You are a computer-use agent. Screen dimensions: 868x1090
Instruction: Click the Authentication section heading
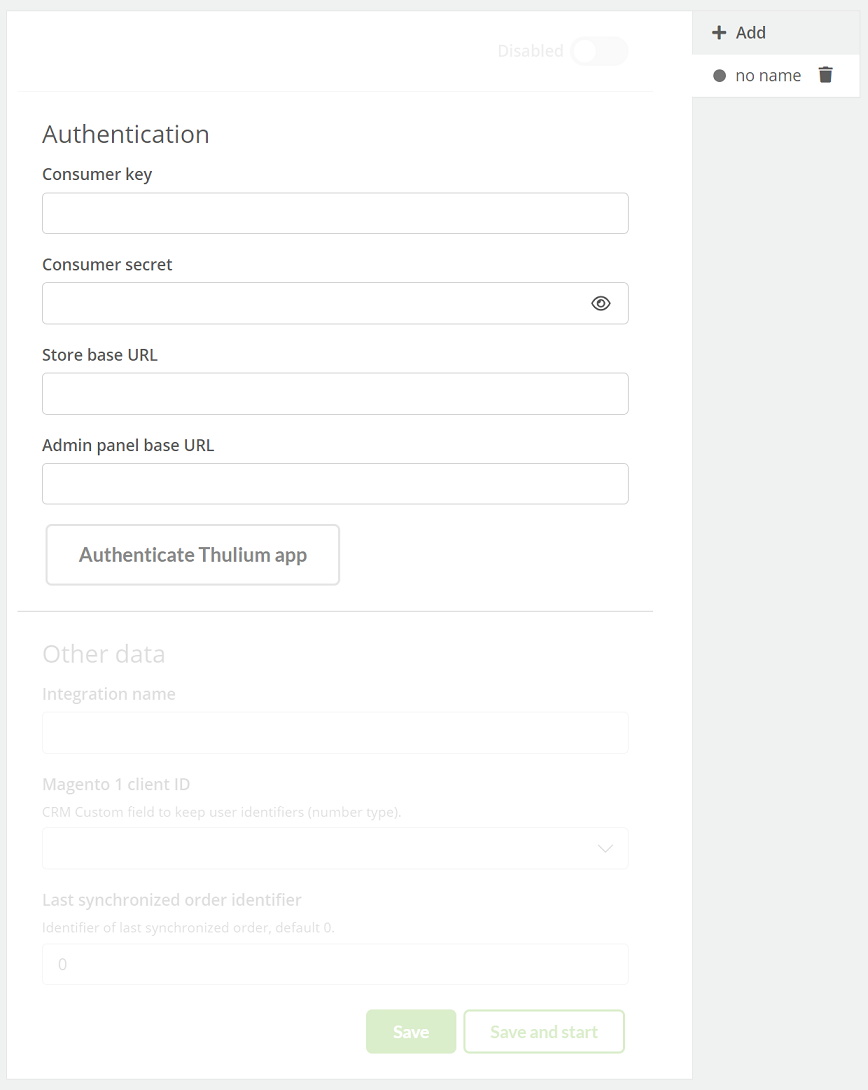pos(126,134)
